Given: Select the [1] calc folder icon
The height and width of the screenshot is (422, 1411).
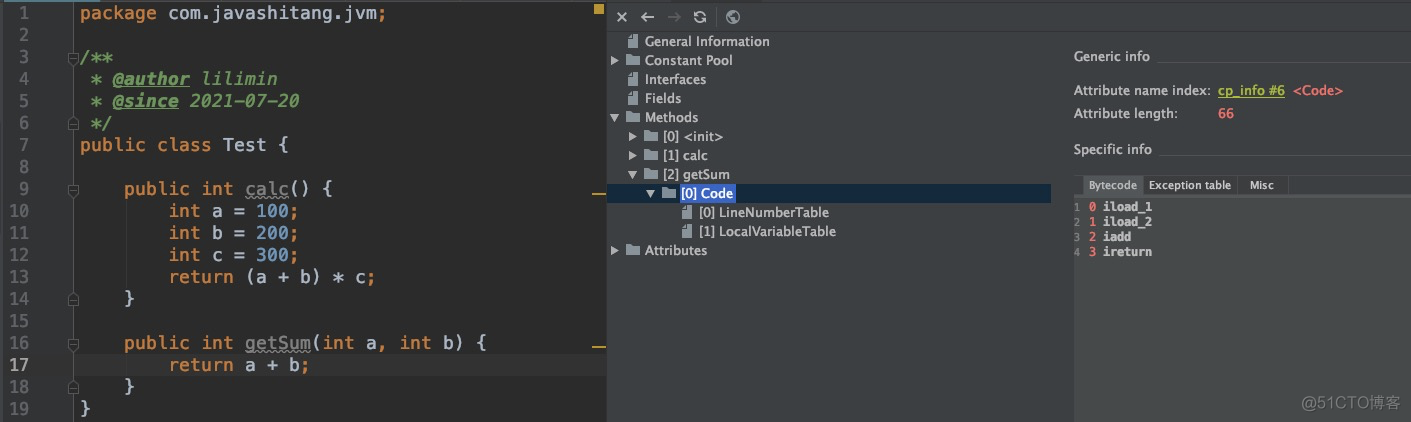Looking at the screenshot, I should 650,155.
